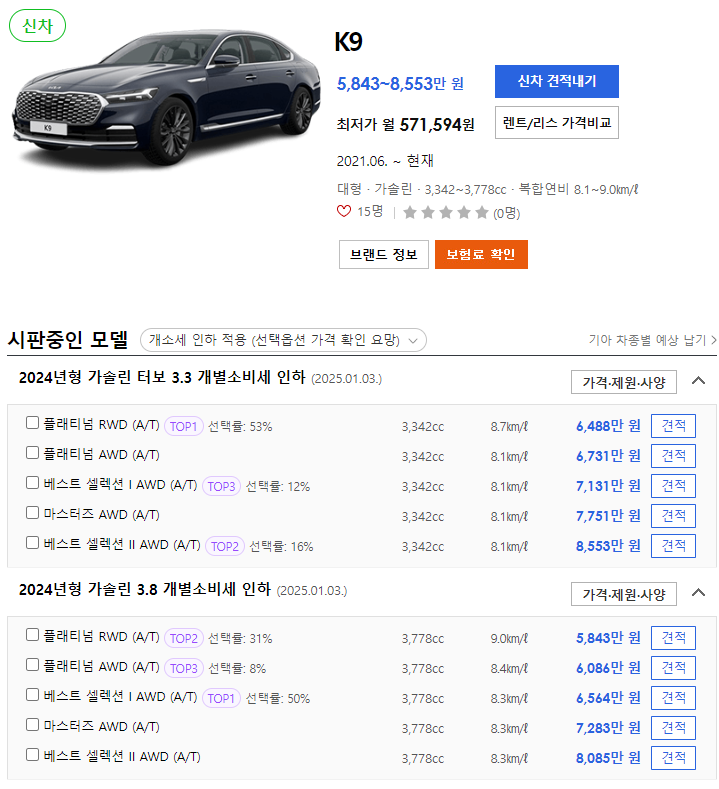The width and height of the screenshot is (719, 789).
Task: Check the 6,488만 원 플래티넘 RWD checkbox
Action: click(32, 423)
